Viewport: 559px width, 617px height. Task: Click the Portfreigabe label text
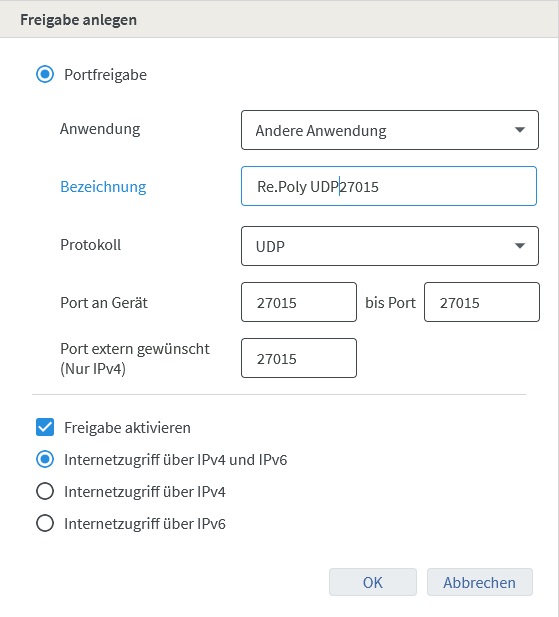[x=105, y=75]
